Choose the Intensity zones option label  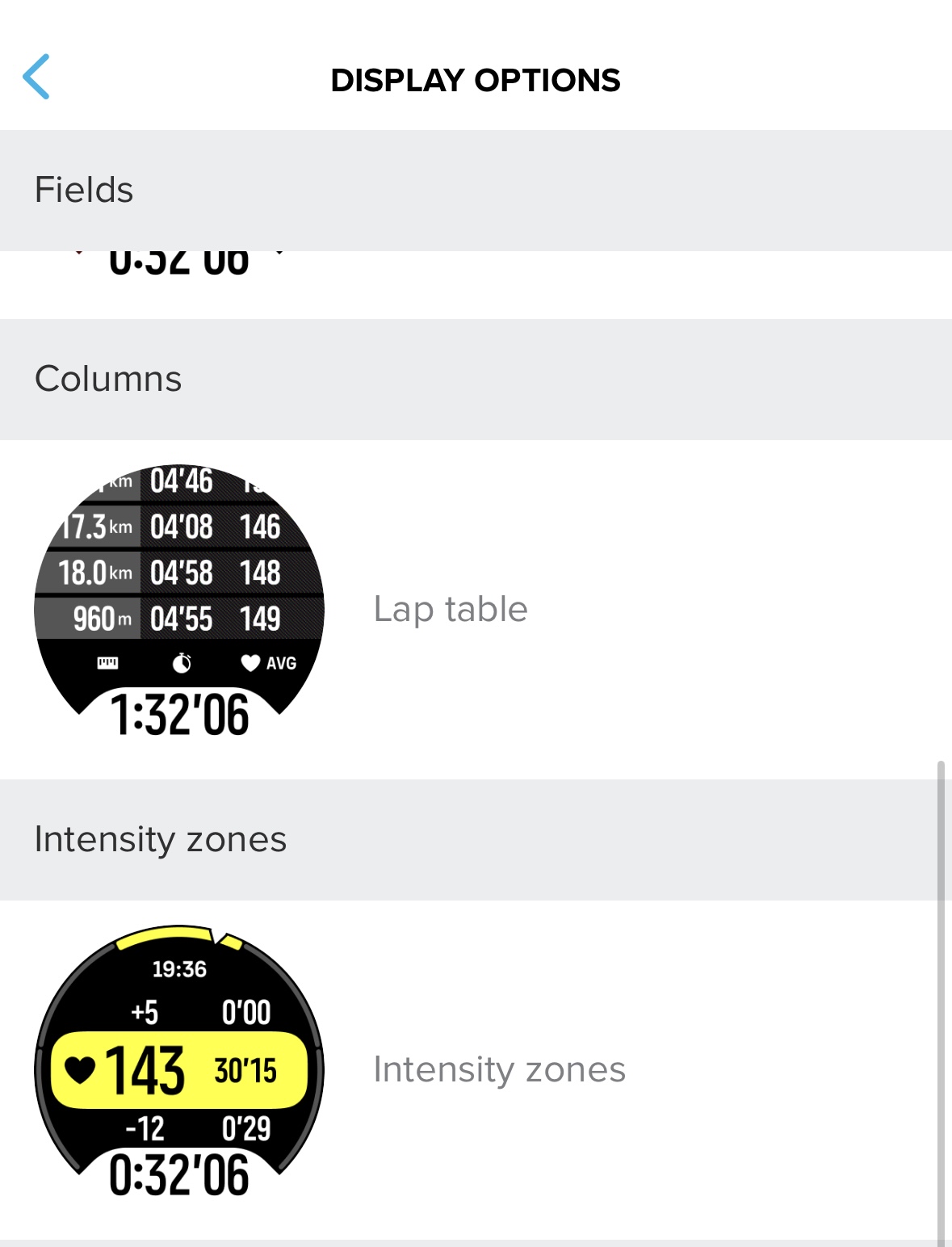pyautogui.click(x=499, y=1069)
